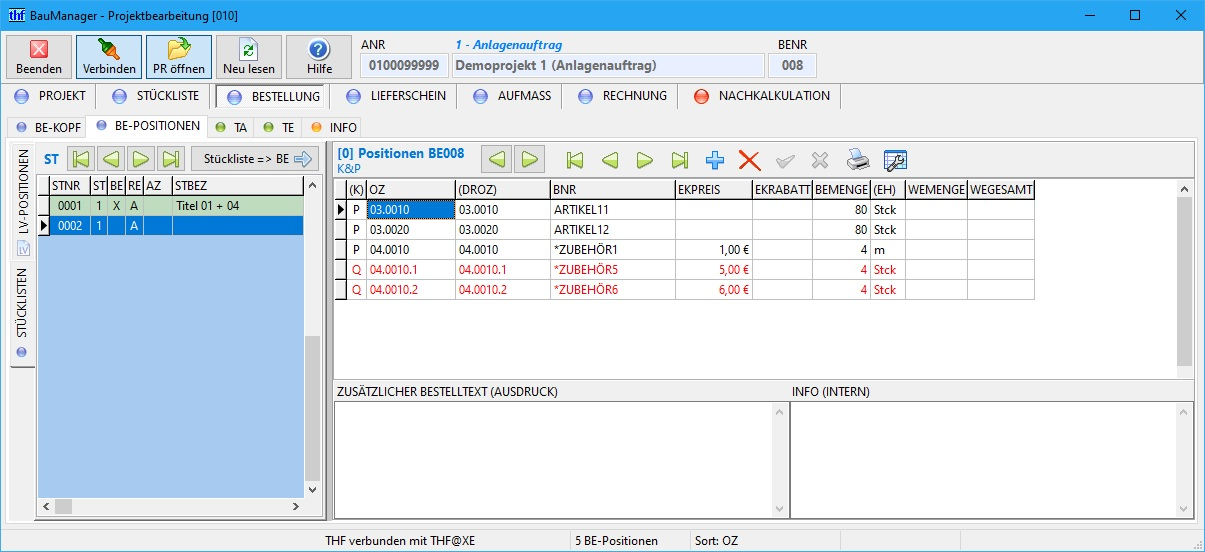
Task: Move to previous BE position
Action: pos(610,160)
